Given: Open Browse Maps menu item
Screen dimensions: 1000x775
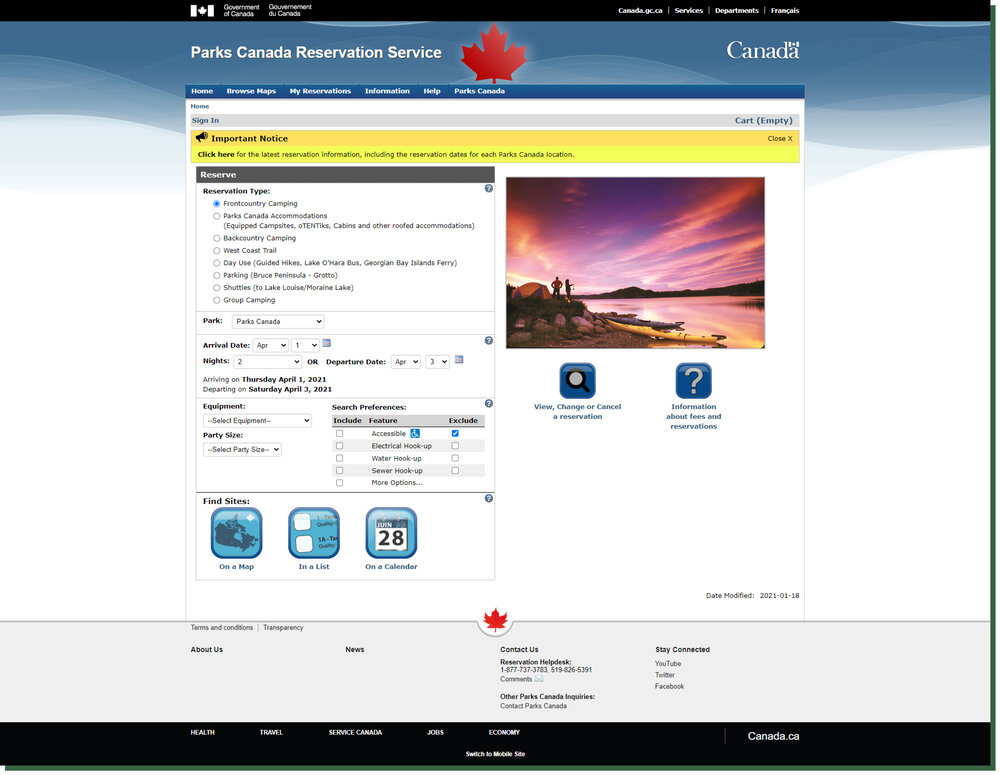Looking at the screenshot, I should [x=251, y=91].
